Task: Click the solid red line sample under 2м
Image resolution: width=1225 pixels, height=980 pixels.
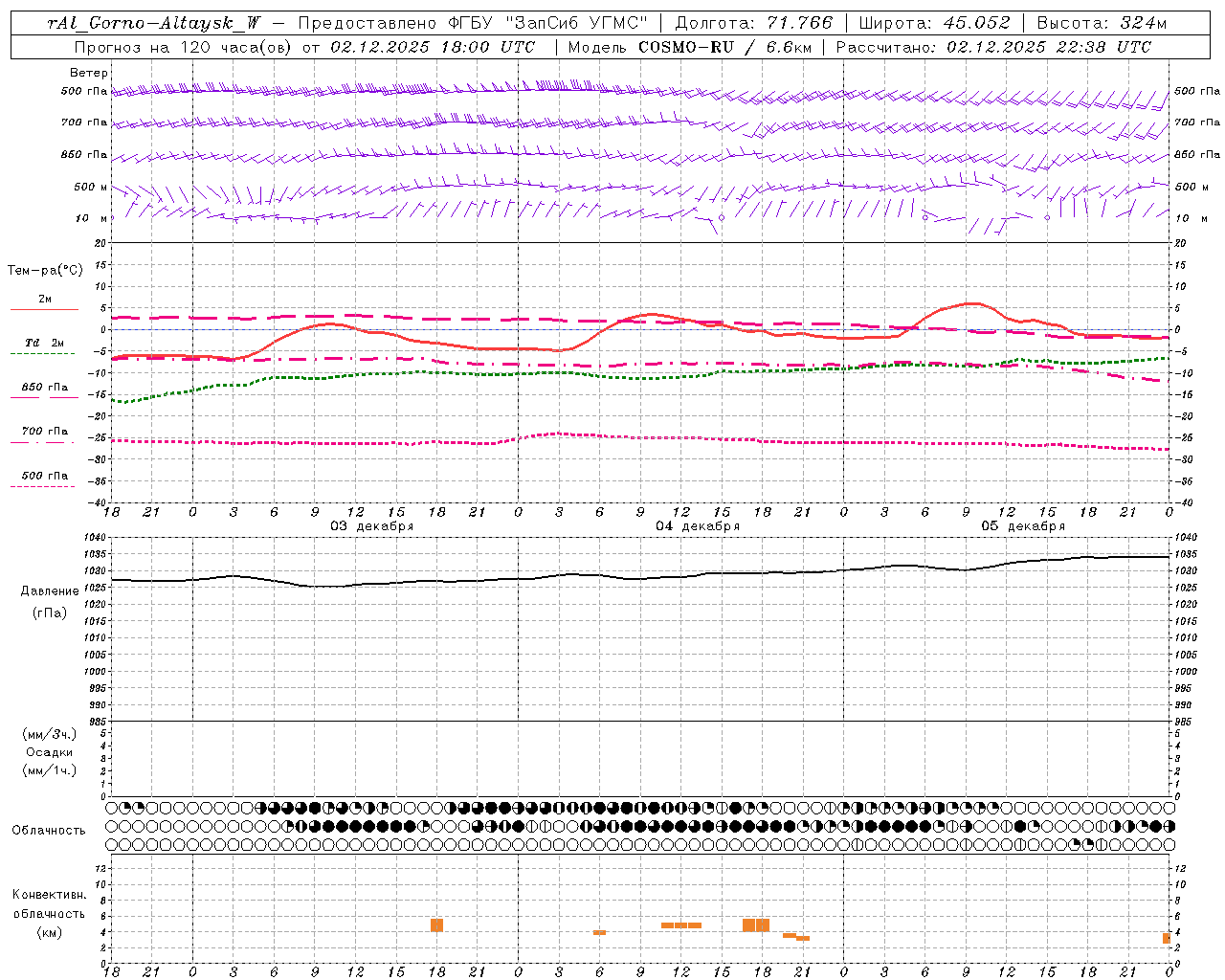Action: pos(44,309)
